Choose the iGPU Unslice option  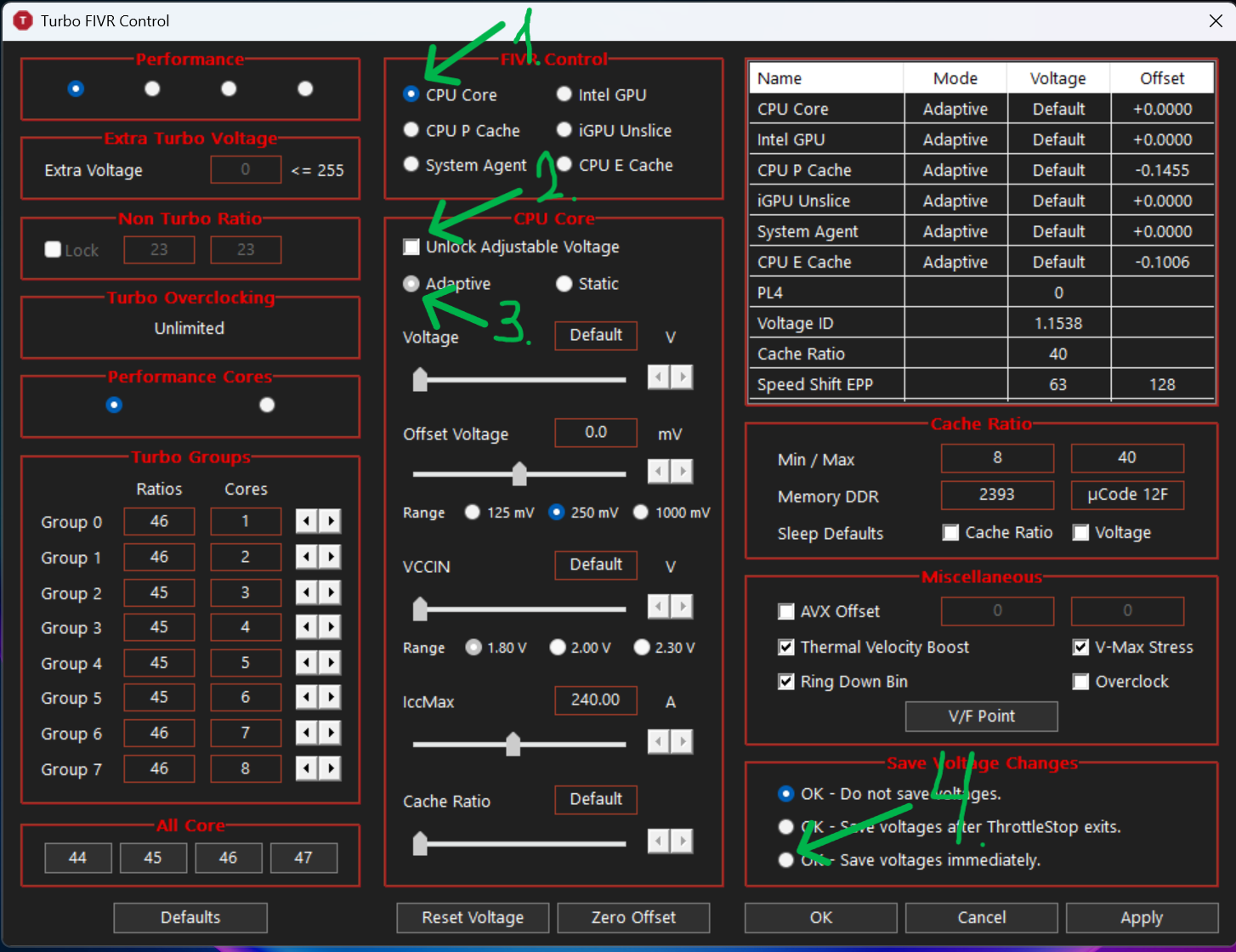click(x=564, y=130)
